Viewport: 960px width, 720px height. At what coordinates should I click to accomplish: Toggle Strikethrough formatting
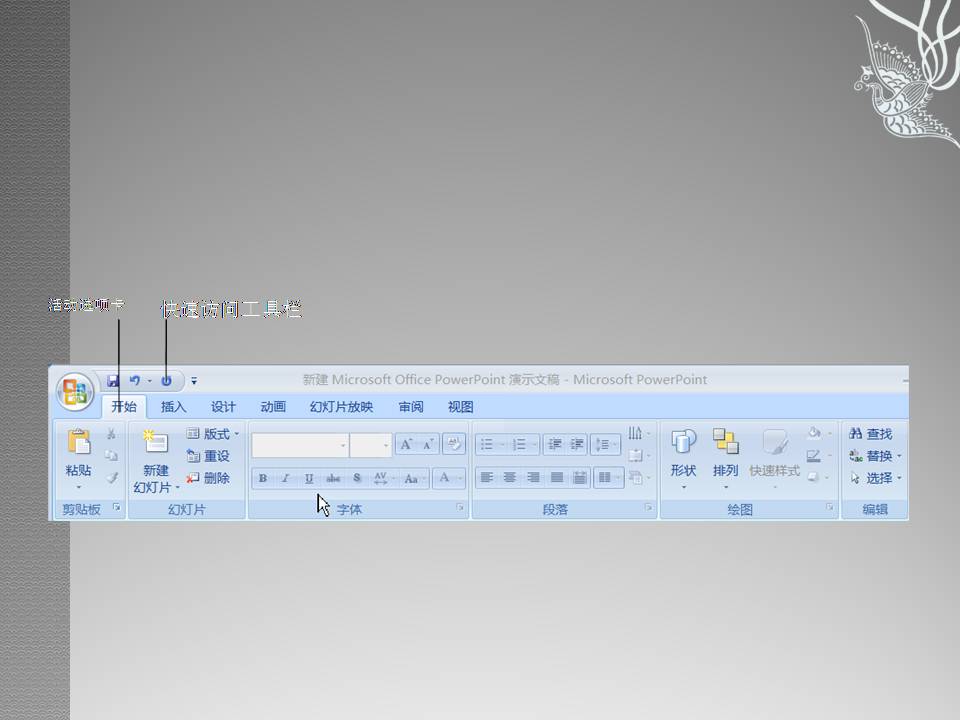333,478
